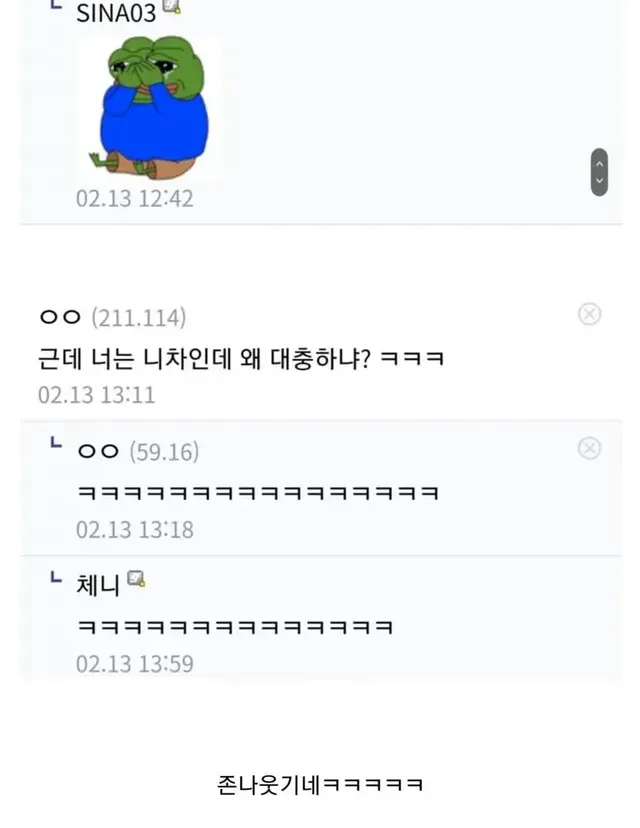Click the timestamp 02.13 12:42
The width and height of the screenshot is (640, 828).
click(x=134, y=198)
